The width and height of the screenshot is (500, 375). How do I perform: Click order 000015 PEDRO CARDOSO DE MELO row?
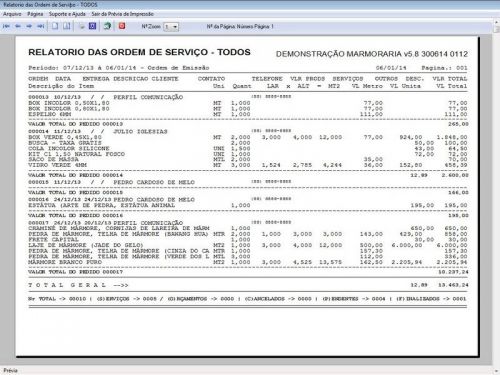point(160,182)
